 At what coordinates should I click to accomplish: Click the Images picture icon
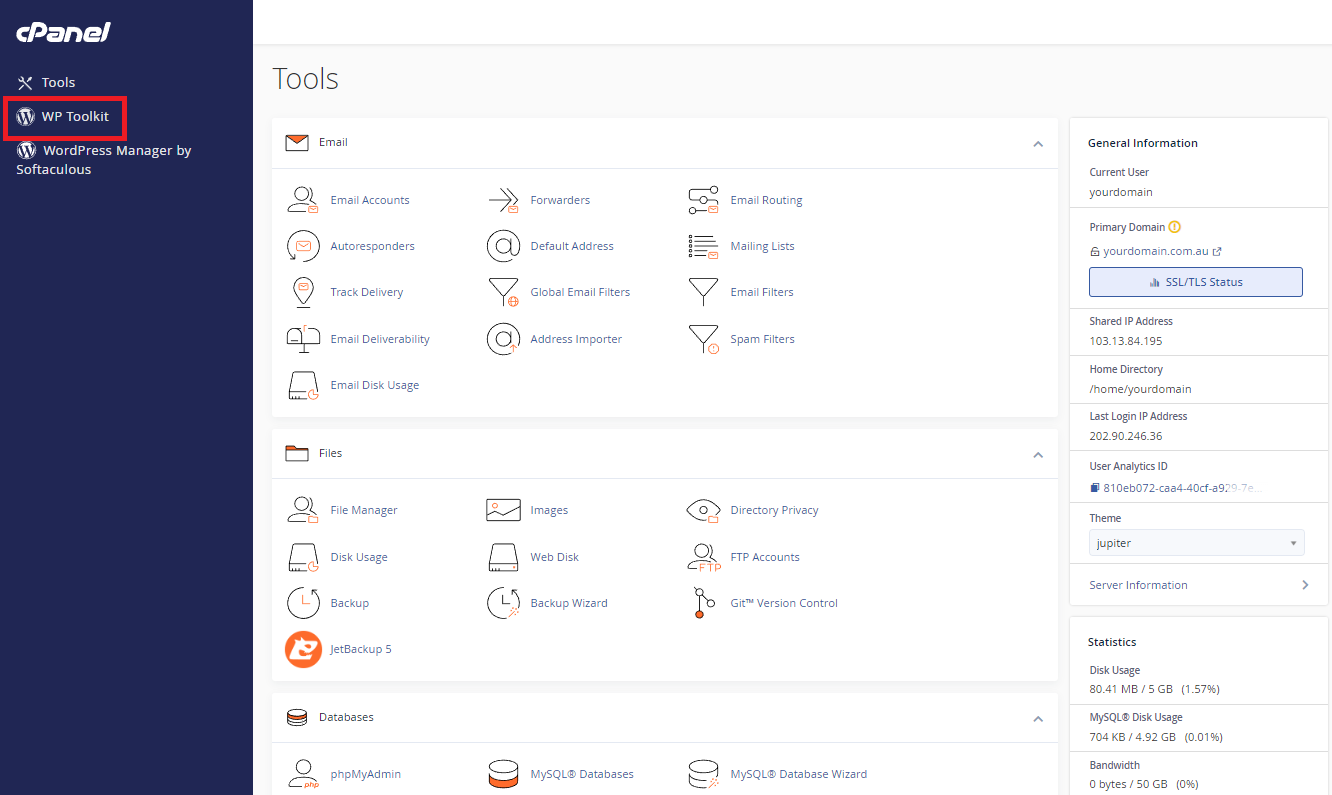pyautogui.click(x=503, y=510)
